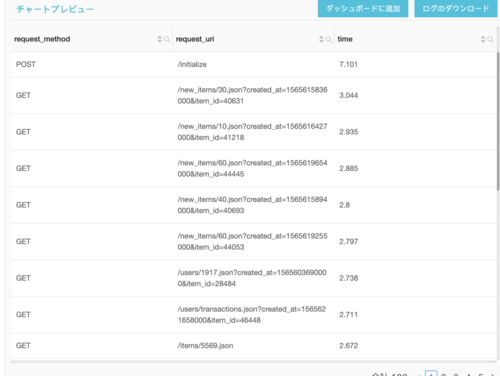Select the /initialize POST row
The width and height of the screenshot is (500, 376).
pos(254,64)
